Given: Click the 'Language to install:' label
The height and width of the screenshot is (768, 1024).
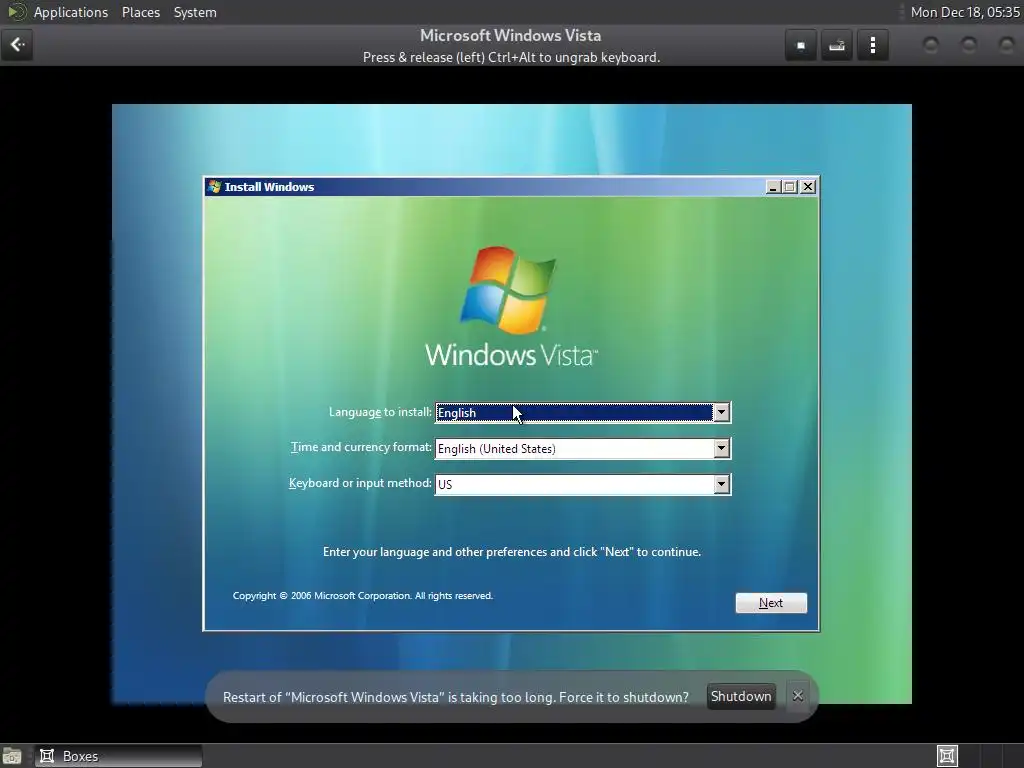Looking at the screenshot, I should [x=380, y=412].
